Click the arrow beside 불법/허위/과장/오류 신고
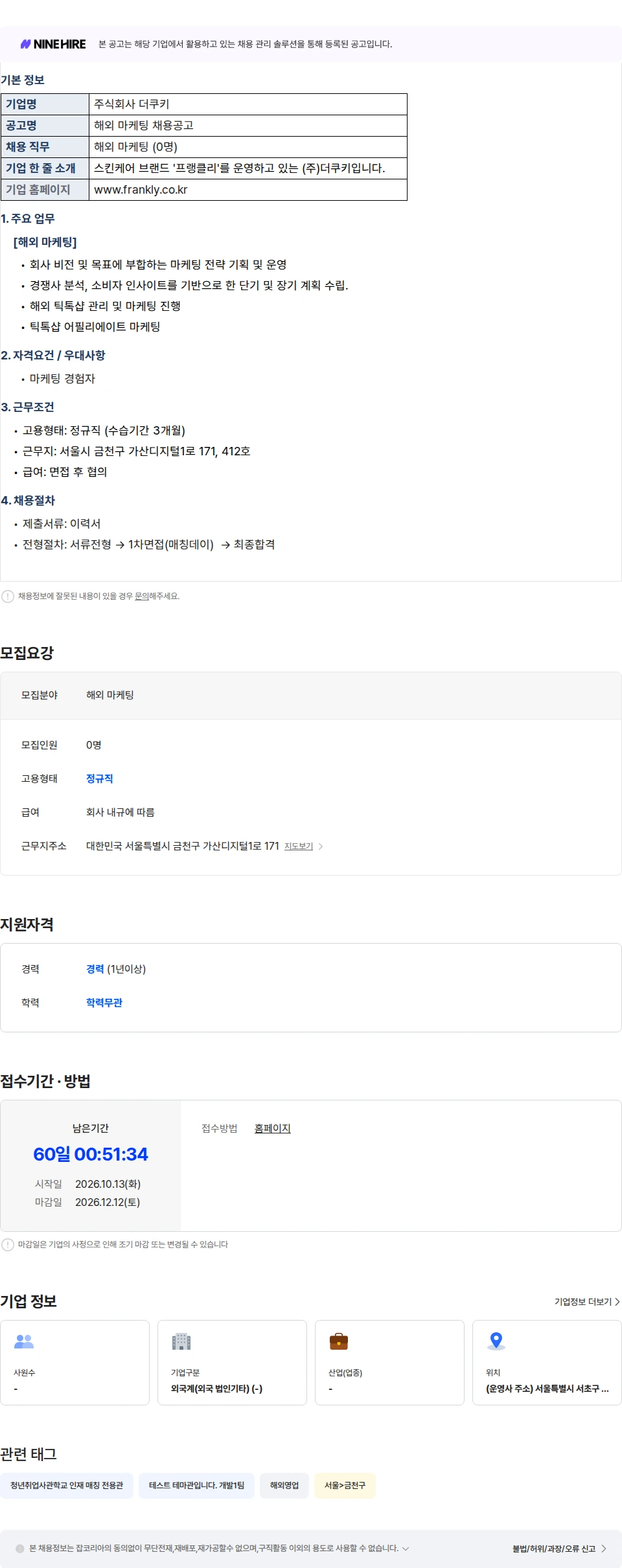The width and height of the screenshot is (622, 1568). (604, 1549)
